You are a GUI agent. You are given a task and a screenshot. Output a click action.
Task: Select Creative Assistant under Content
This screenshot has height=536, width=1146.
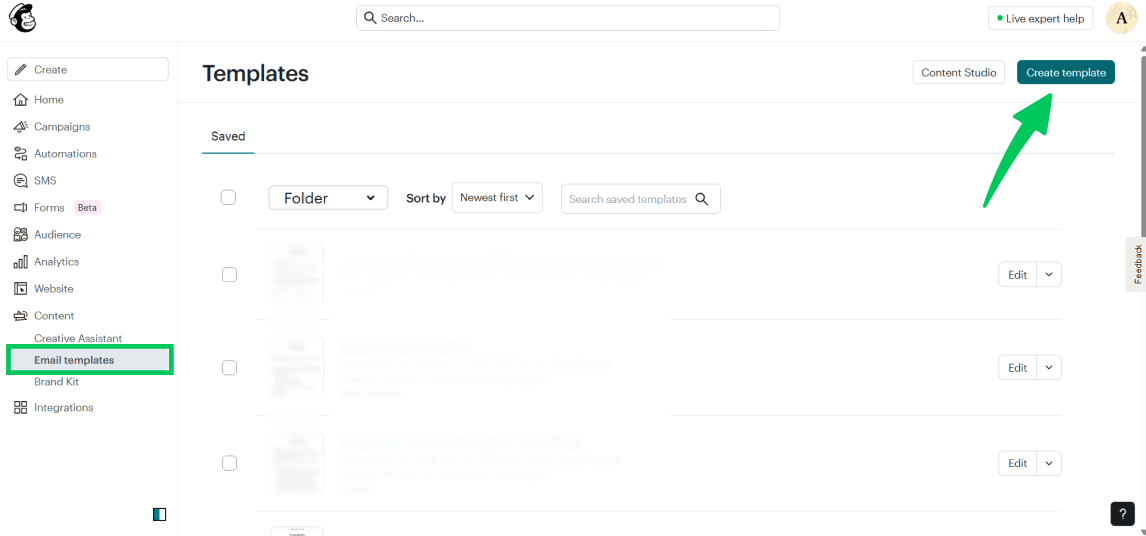pyautogui.click(x=78, y=339)
